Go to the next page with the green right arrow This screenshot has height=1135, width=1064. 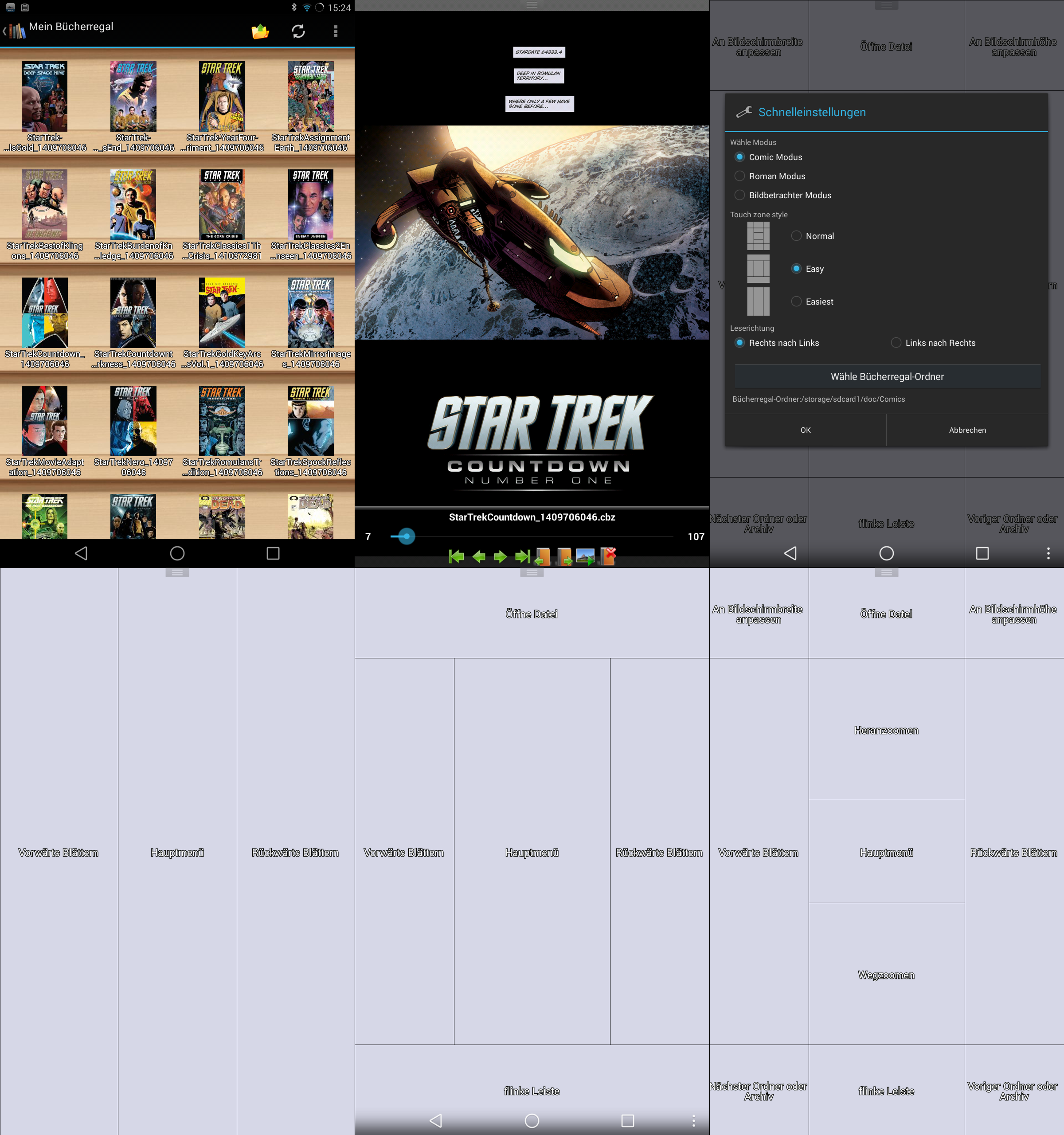point(501,556)
